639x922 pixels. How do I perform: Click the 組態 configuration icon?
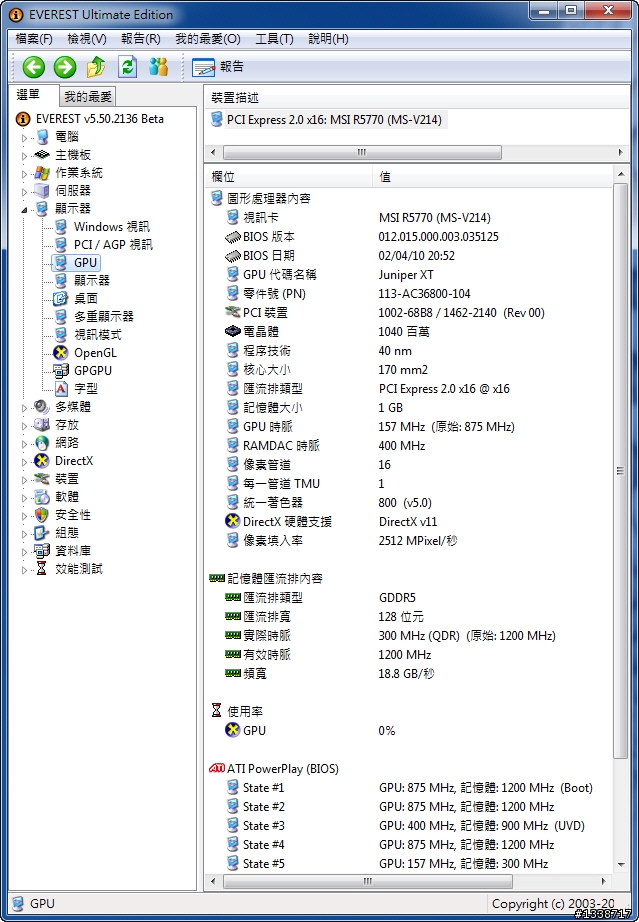[x=42, y=533]
